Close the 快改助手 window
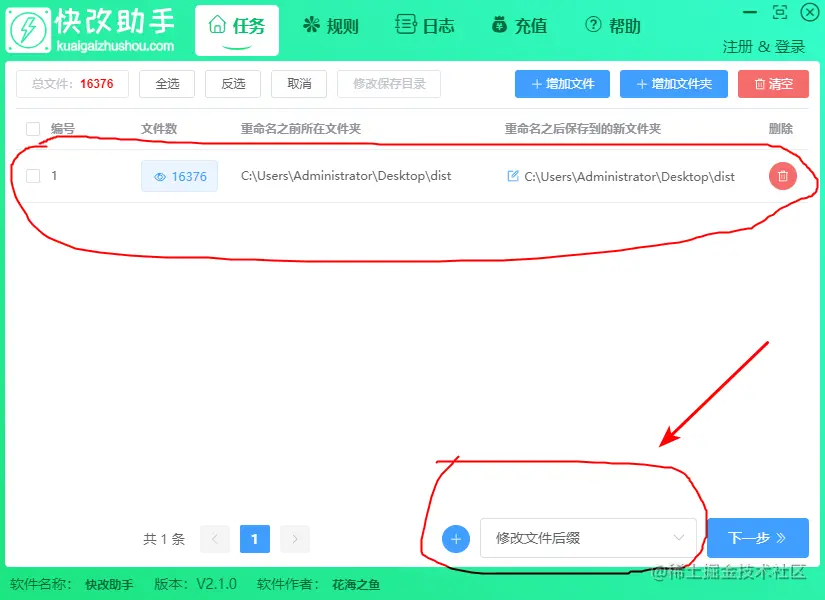 (x=810, y=12)
